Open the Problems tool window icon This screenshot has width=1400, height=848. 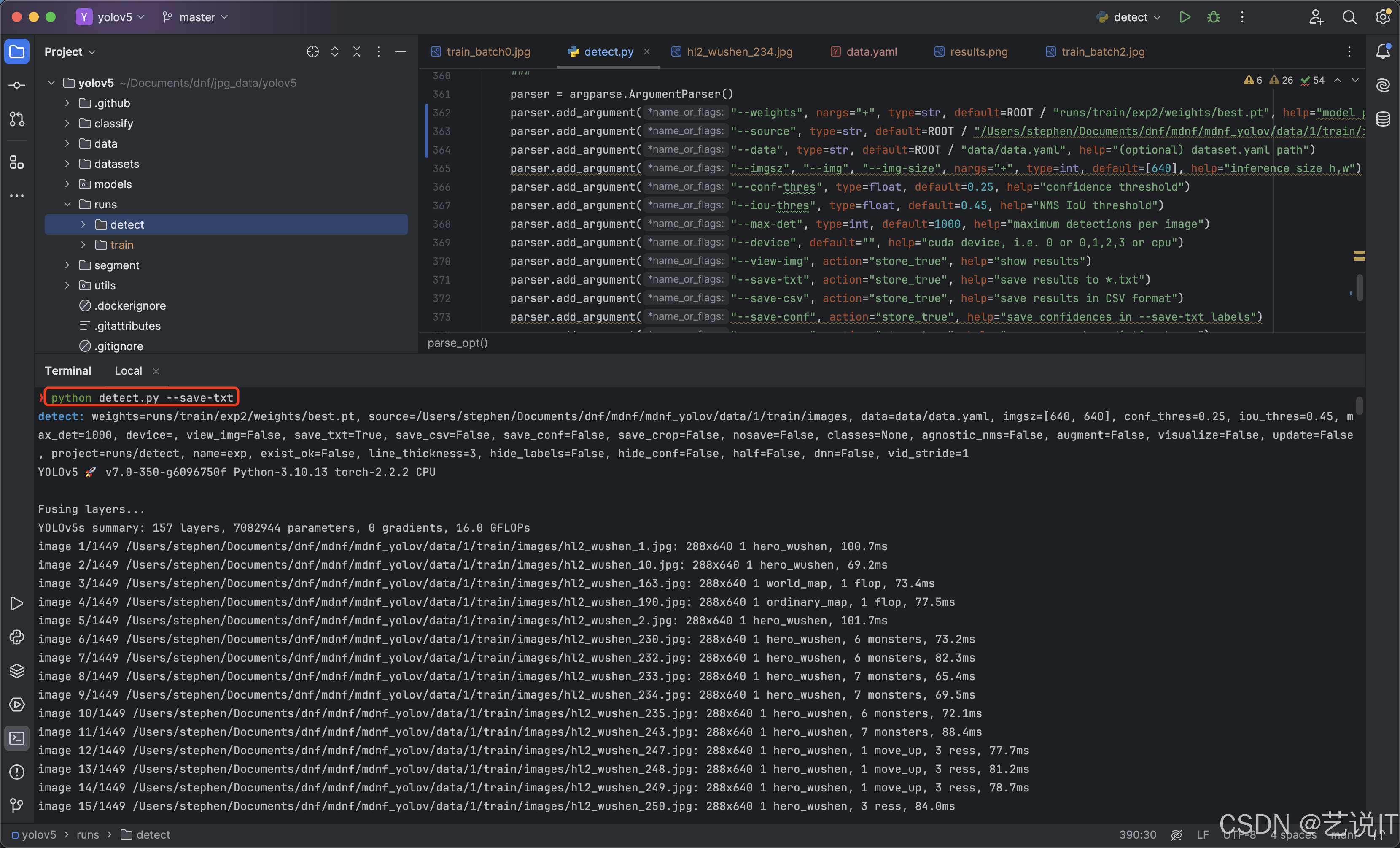click(17, 772)
